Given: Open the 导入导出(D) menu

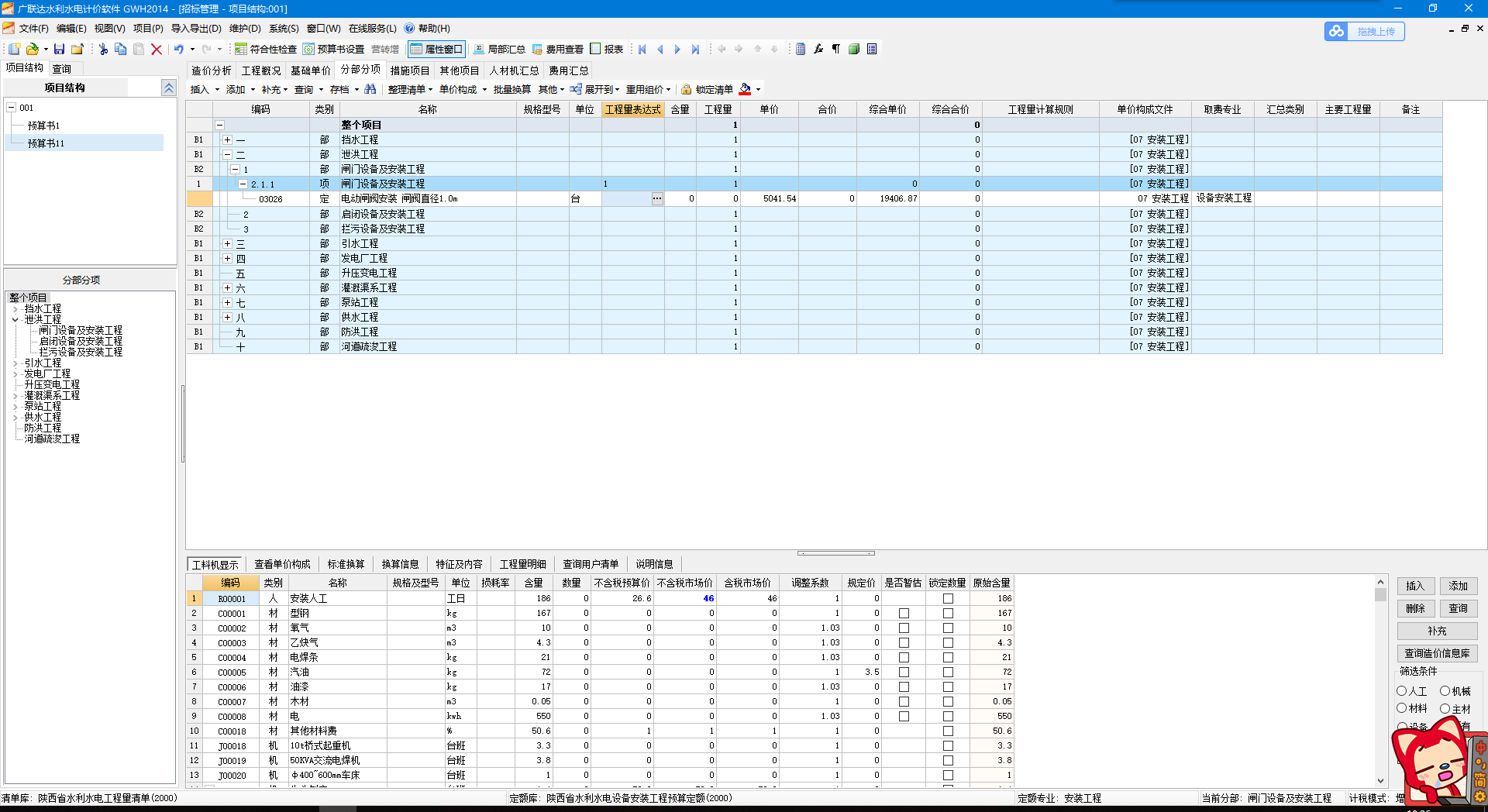Looking at the screenshot, I should (196, 29).
